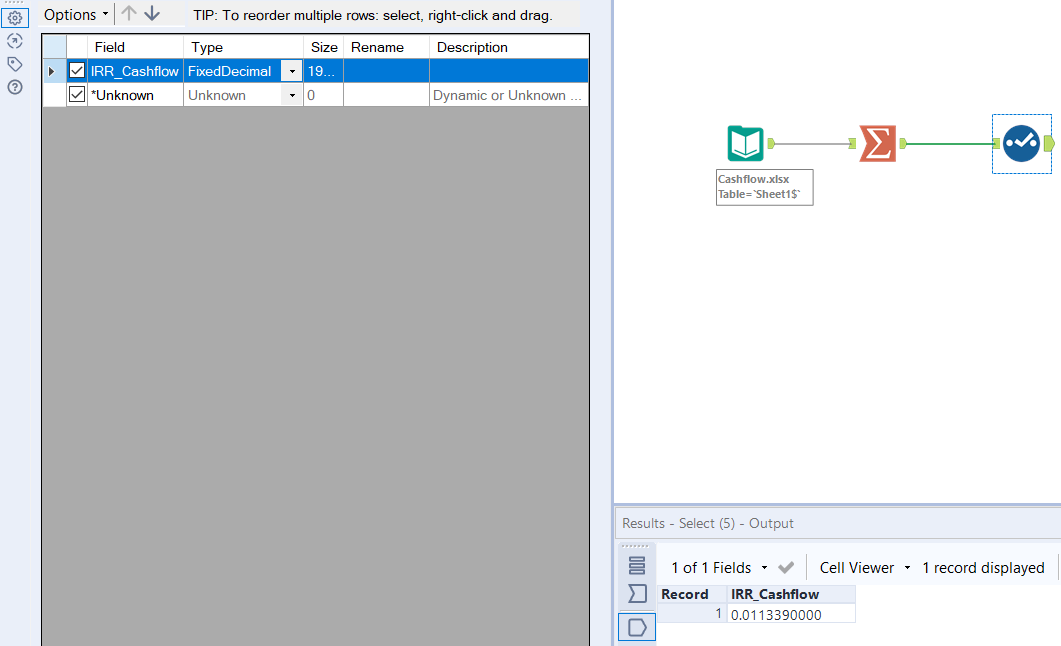
Task: Click the data grid icon in the Results panel
Action: (637, 564)
